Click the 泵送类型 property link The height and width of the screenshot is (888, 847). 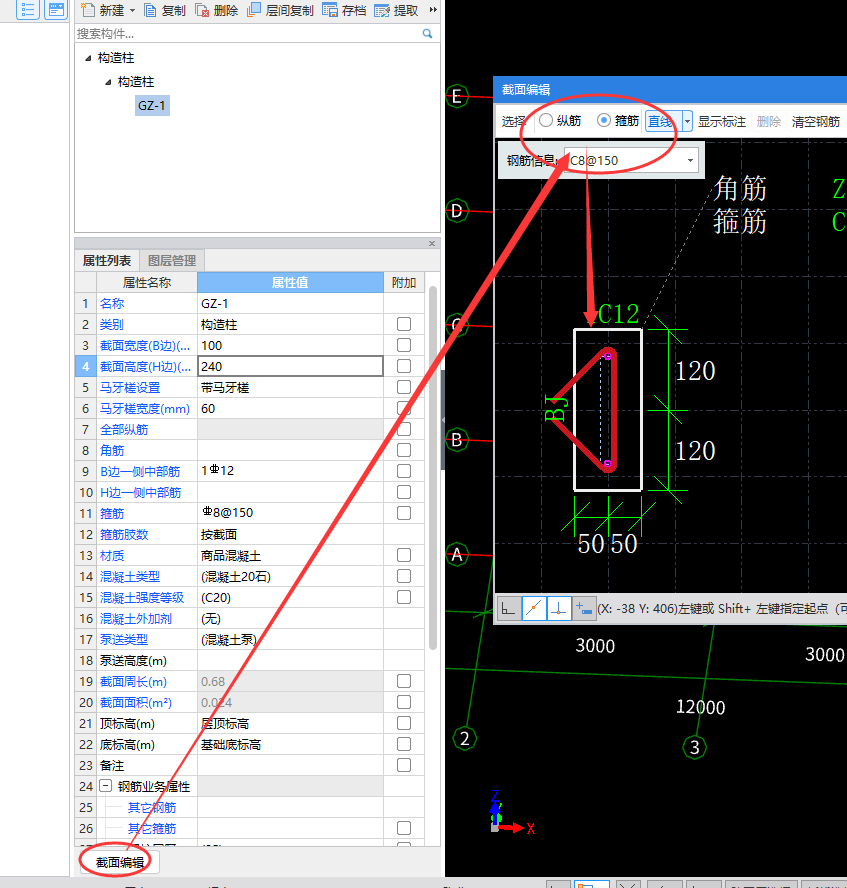124,639
